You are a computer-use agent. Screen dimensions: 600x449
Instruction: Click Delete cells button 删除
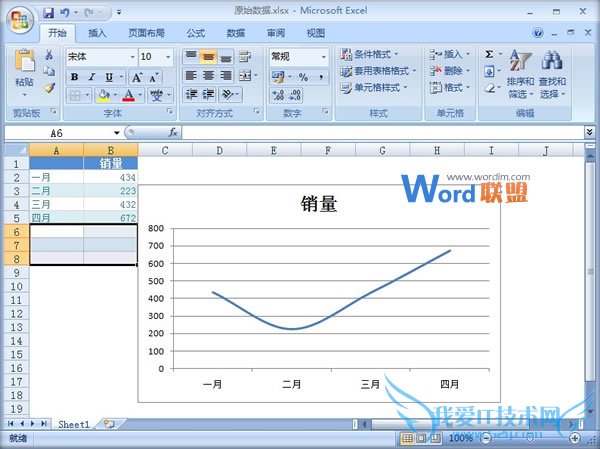[x=449, y=71]
